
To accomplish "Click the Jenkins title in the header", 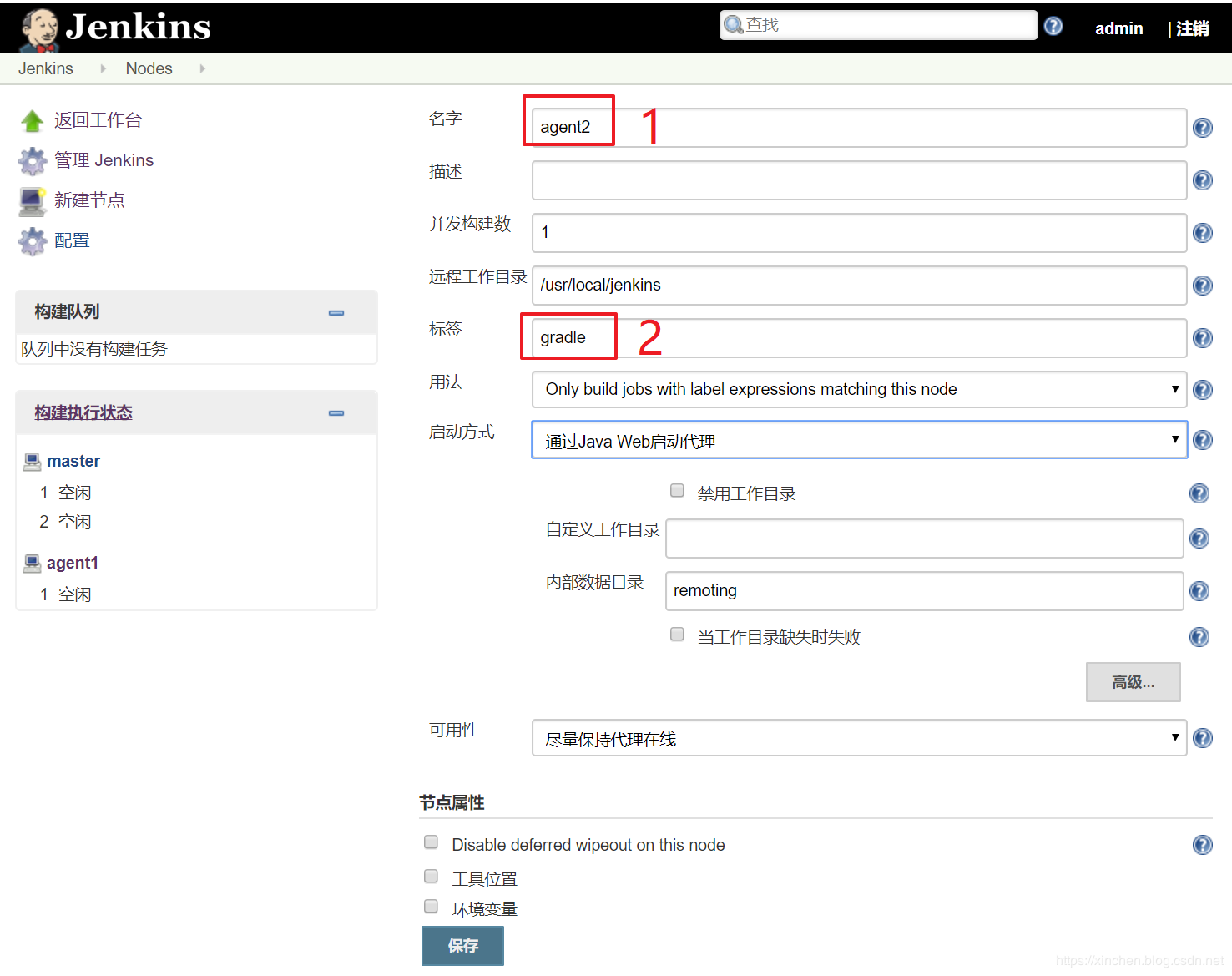I will click(x=138, y=27).
